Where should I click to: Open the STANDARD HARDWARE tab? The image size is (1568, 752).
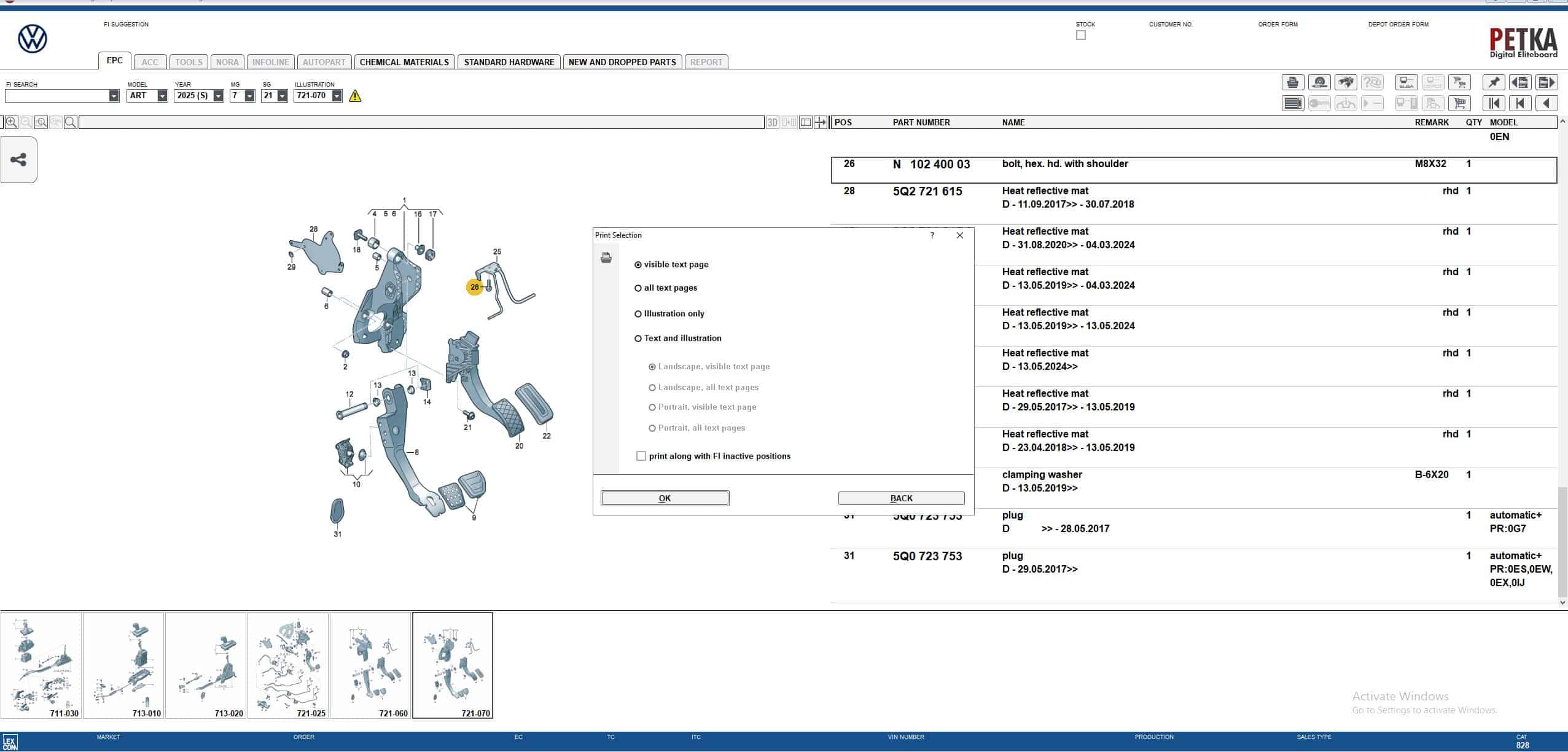pyautogui.click(x=509, y=62)
